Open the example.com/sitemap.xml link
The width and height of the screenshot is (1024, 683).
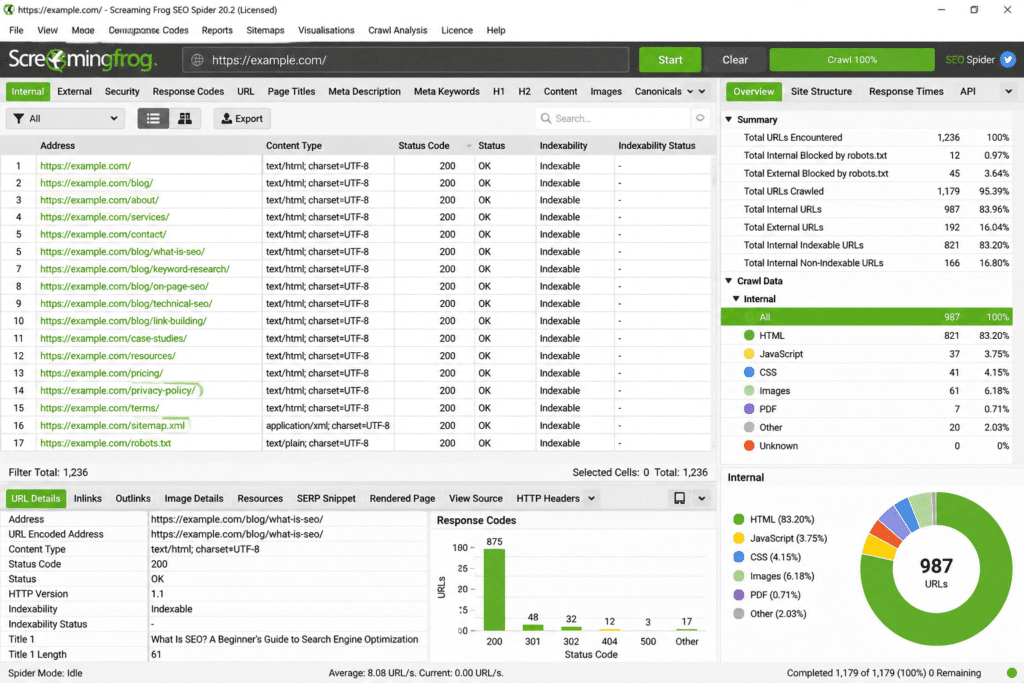(112, 425)
